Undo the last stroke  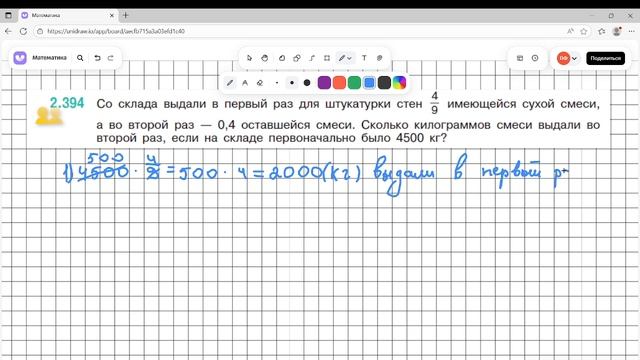point(97,58)
